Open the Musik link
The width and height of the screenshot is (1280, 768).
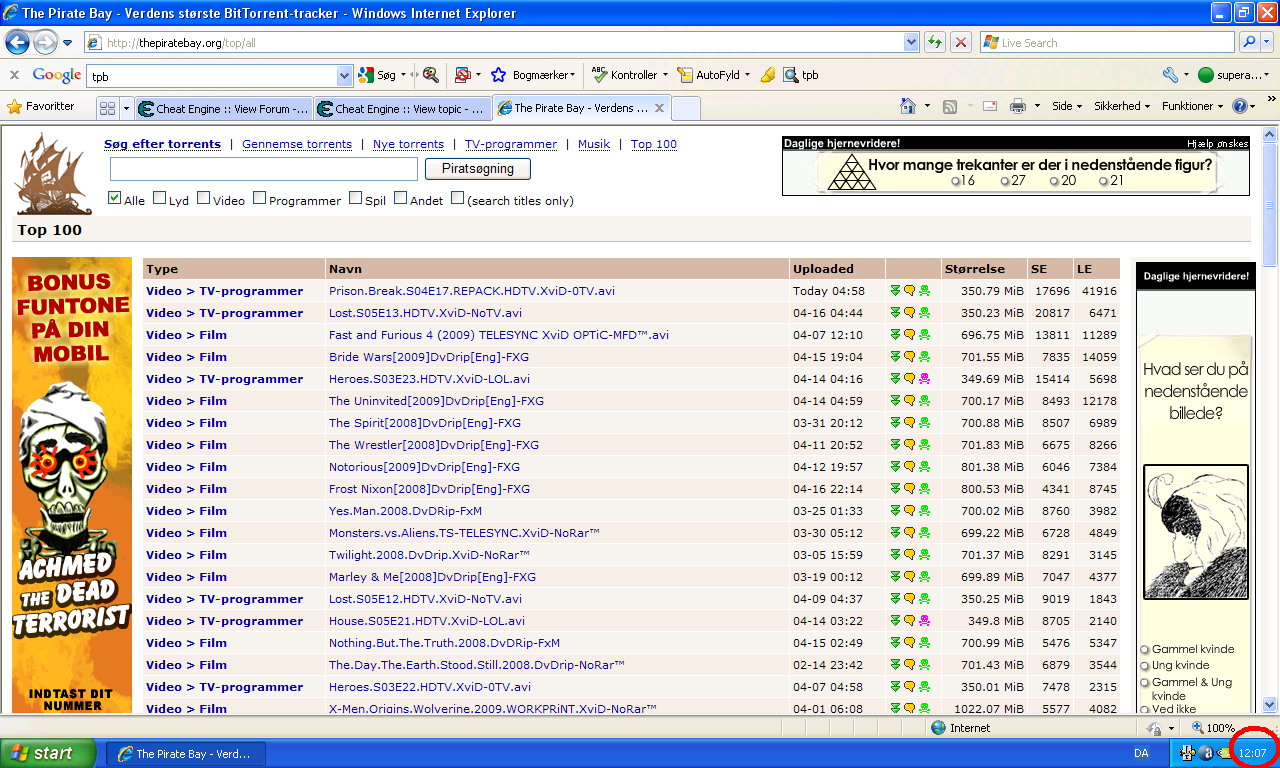coord(594,144)
